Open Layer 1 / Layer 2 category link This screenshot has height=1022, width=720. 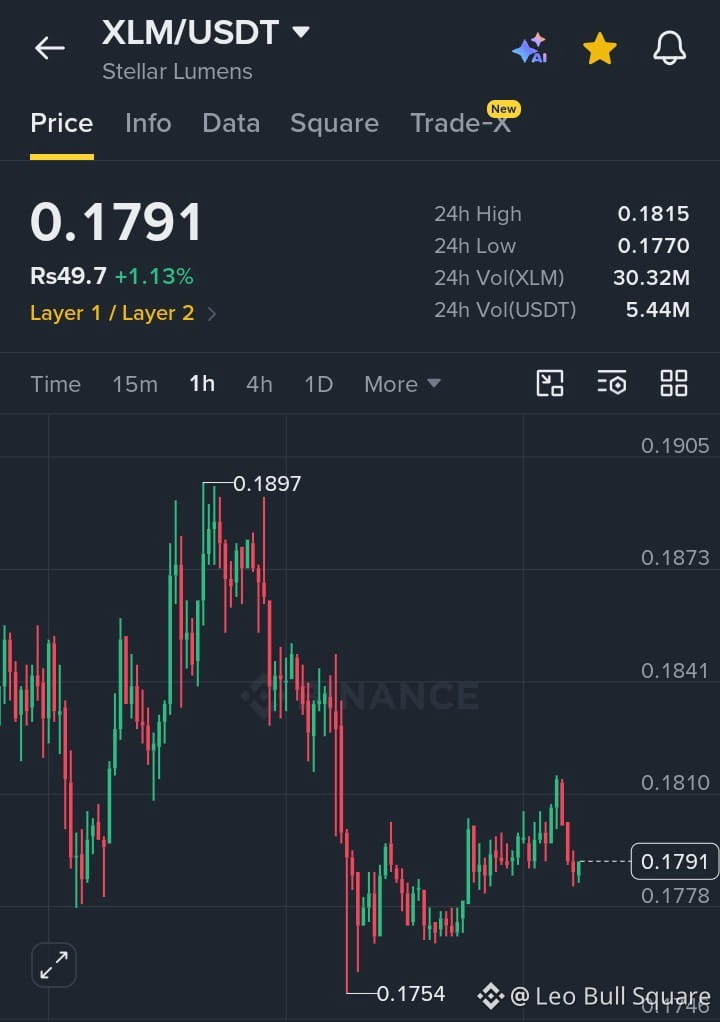[x=122, y=314]
